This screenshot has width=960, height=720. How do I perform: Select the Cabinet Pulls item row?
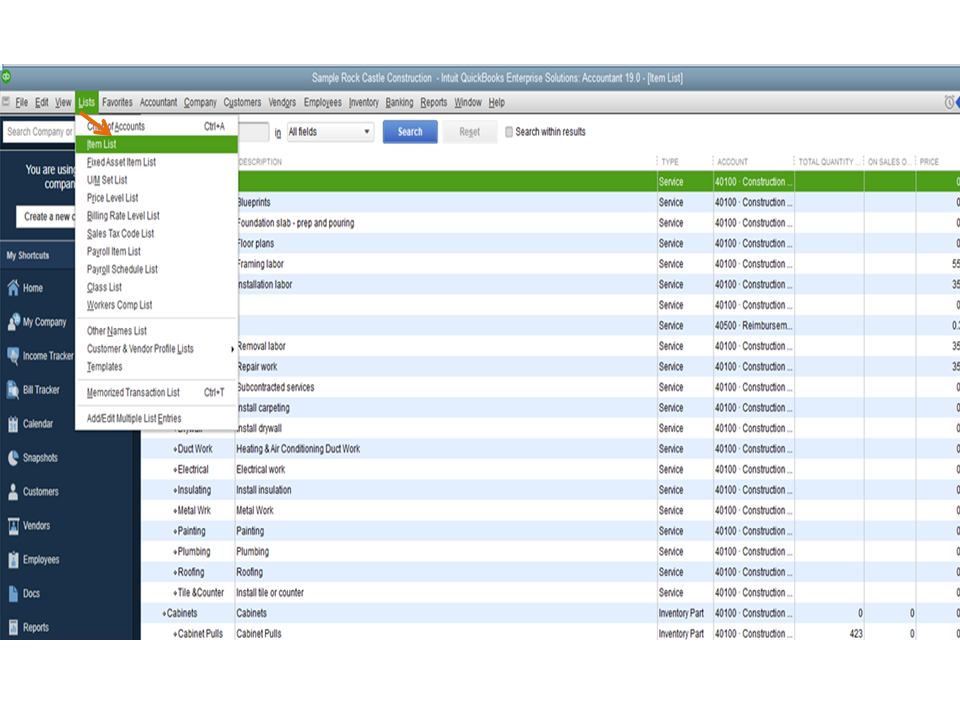(x=550, y=634)
